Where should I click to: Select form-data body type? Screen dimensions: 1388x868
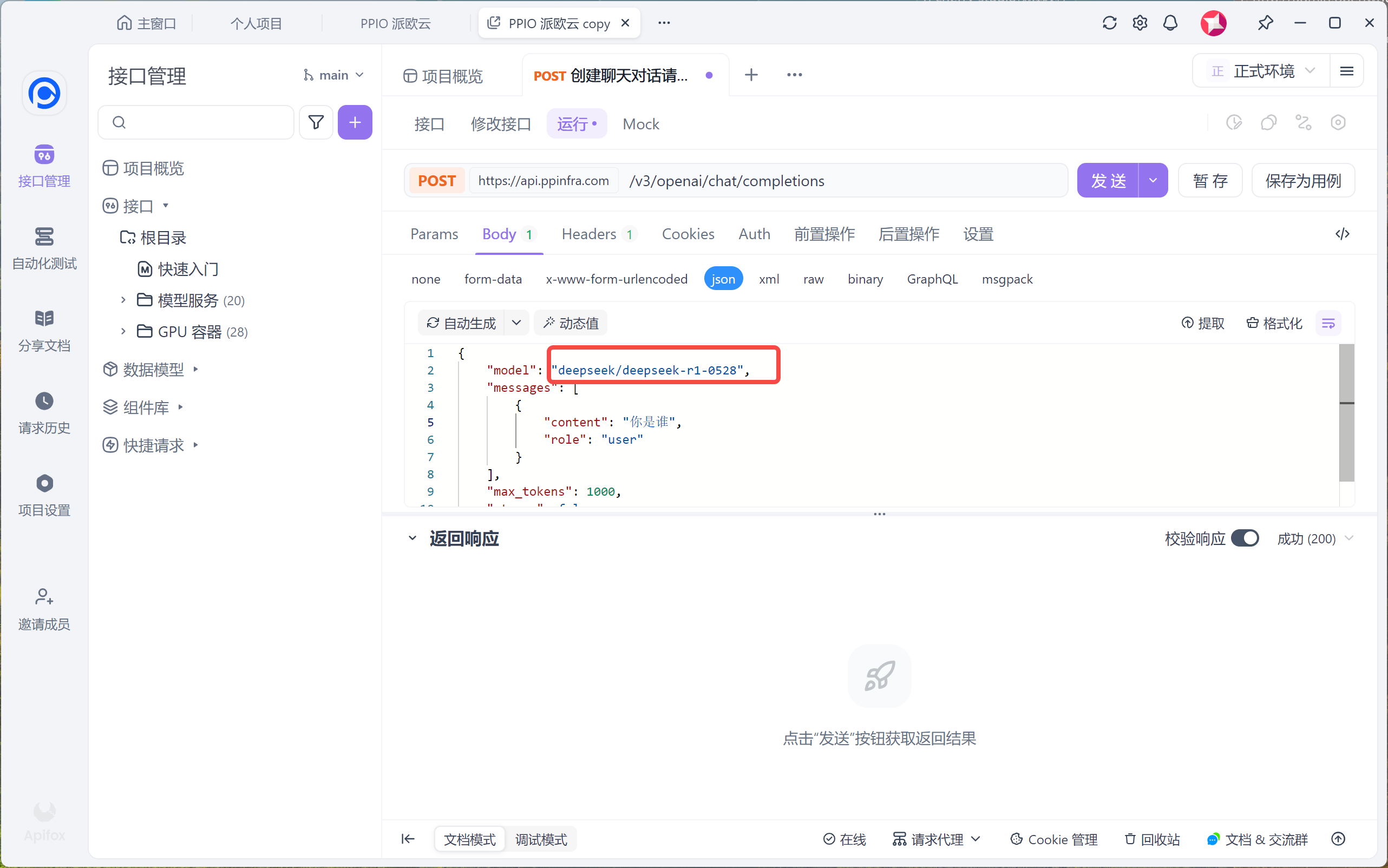pos(493,279)
